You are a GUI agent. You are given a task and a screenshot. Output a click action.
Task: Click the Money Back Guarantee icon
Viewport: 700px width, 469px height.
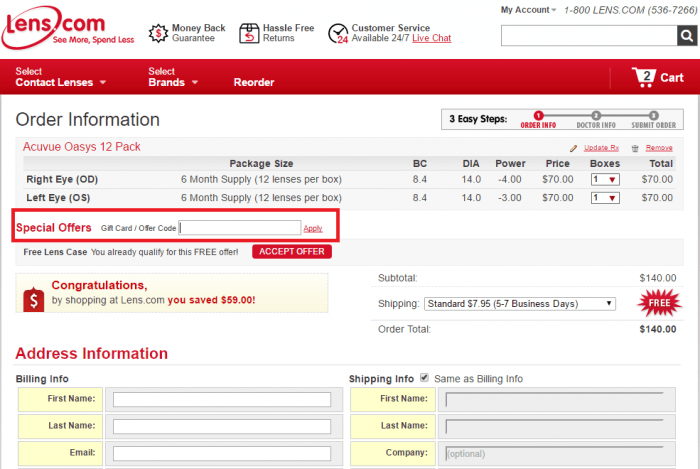point(158,34)
